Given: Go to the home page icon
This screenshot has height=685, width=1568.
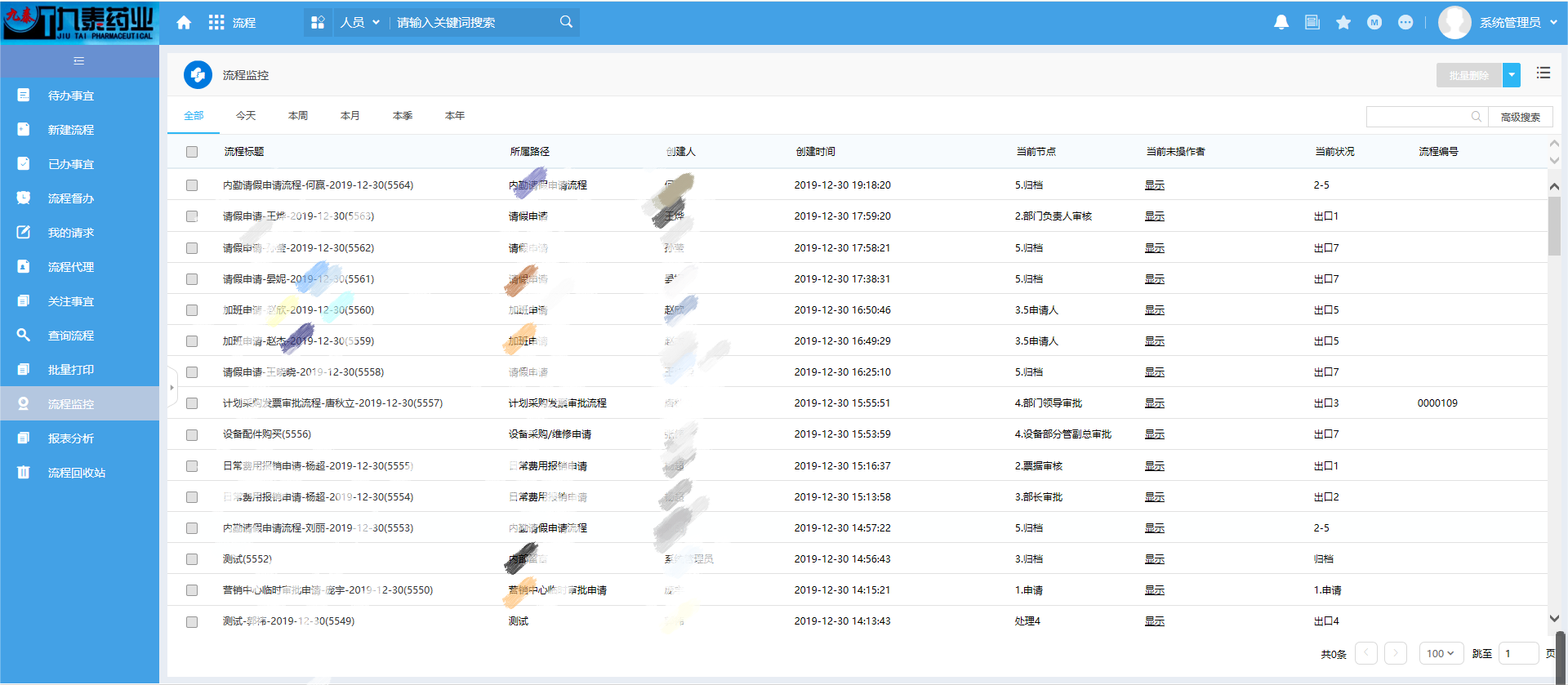Looking at the screenshot, I should click(x=184, y=23).
